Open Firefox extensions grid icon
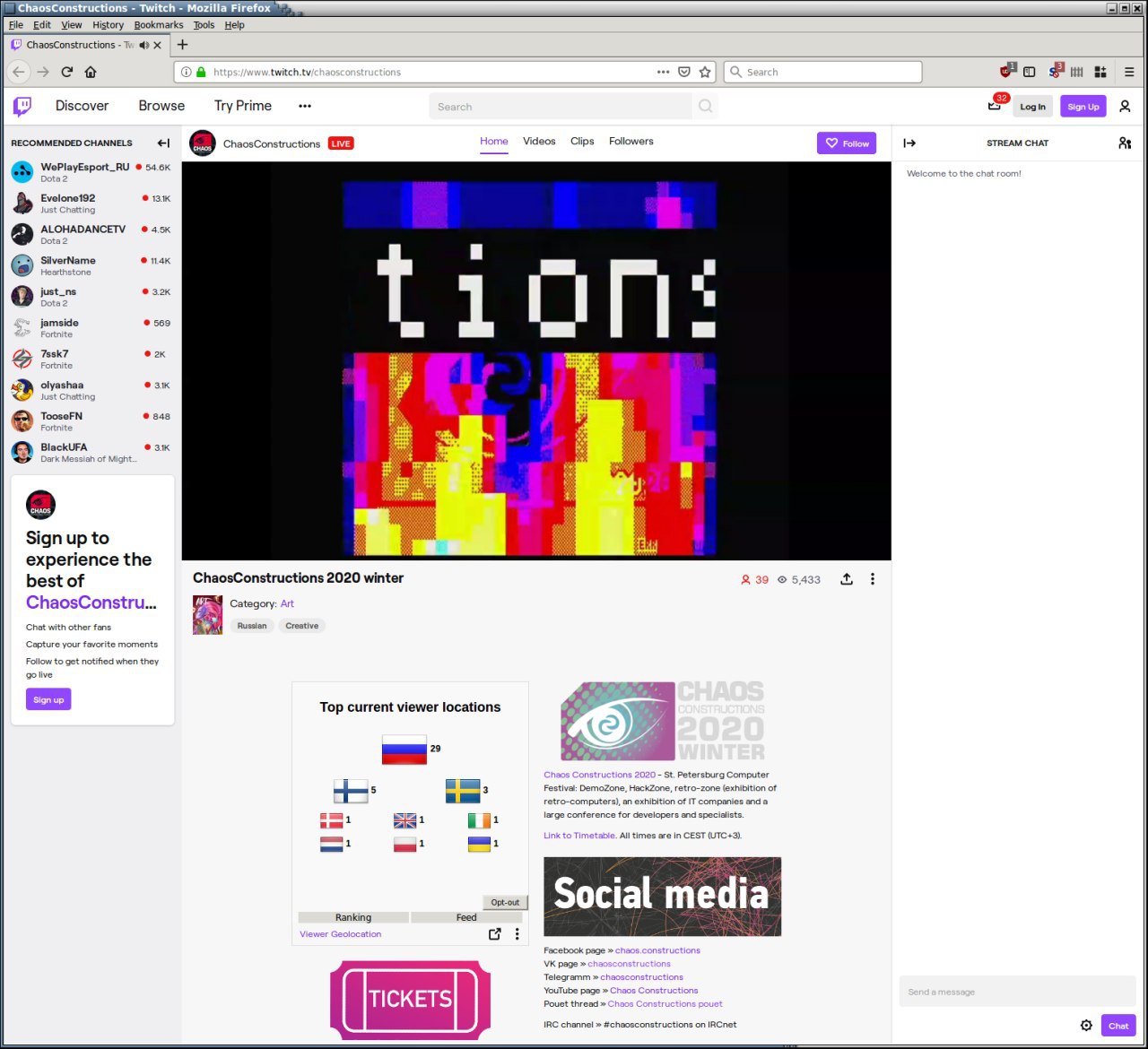The image size is (1148, 1049). [1100, 72]
